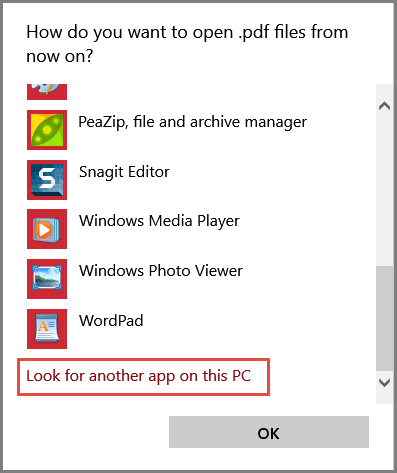The height and width of the screenshot is (473, 397).
Task: Pick 'Windows Media Player' list entry text
Action: (159, 221)
